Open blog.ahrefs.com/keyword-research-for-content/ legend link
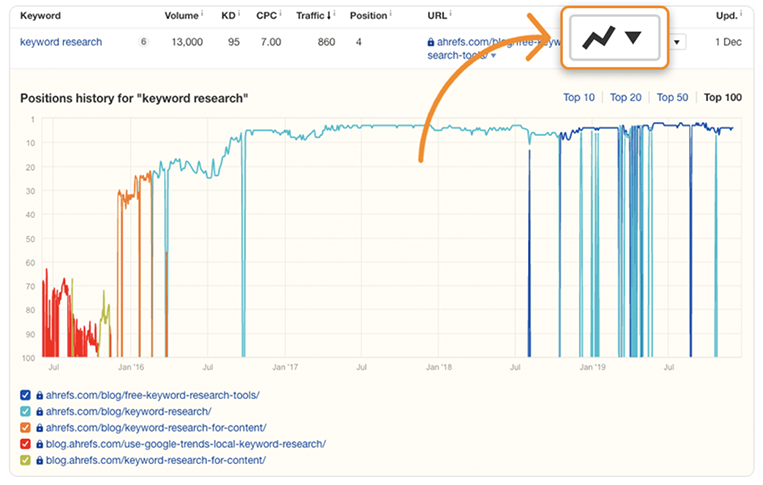 coord(156,460)
